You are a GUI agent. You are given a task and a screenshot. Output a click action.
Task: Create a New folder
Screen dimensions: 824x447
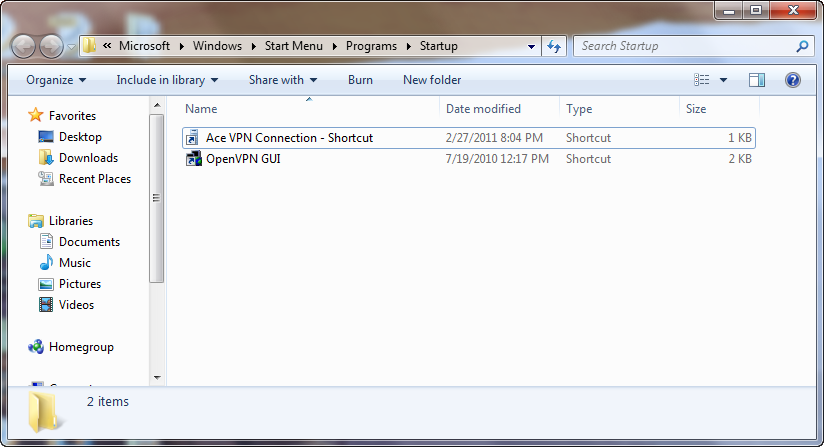[432, 80]
